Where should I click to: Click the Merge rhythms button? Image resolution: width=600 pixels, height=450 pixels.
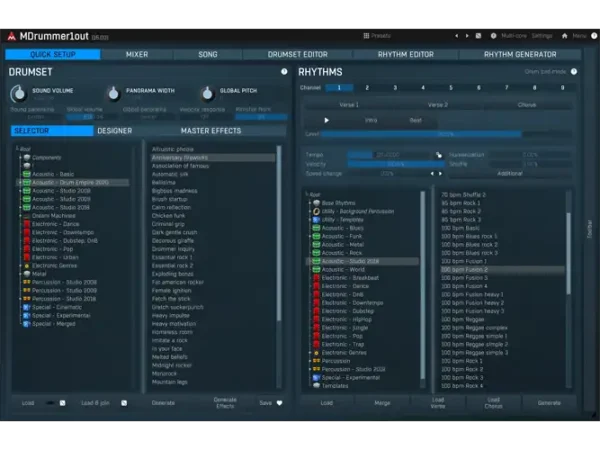pyautogui.click(x=382, y=403)
